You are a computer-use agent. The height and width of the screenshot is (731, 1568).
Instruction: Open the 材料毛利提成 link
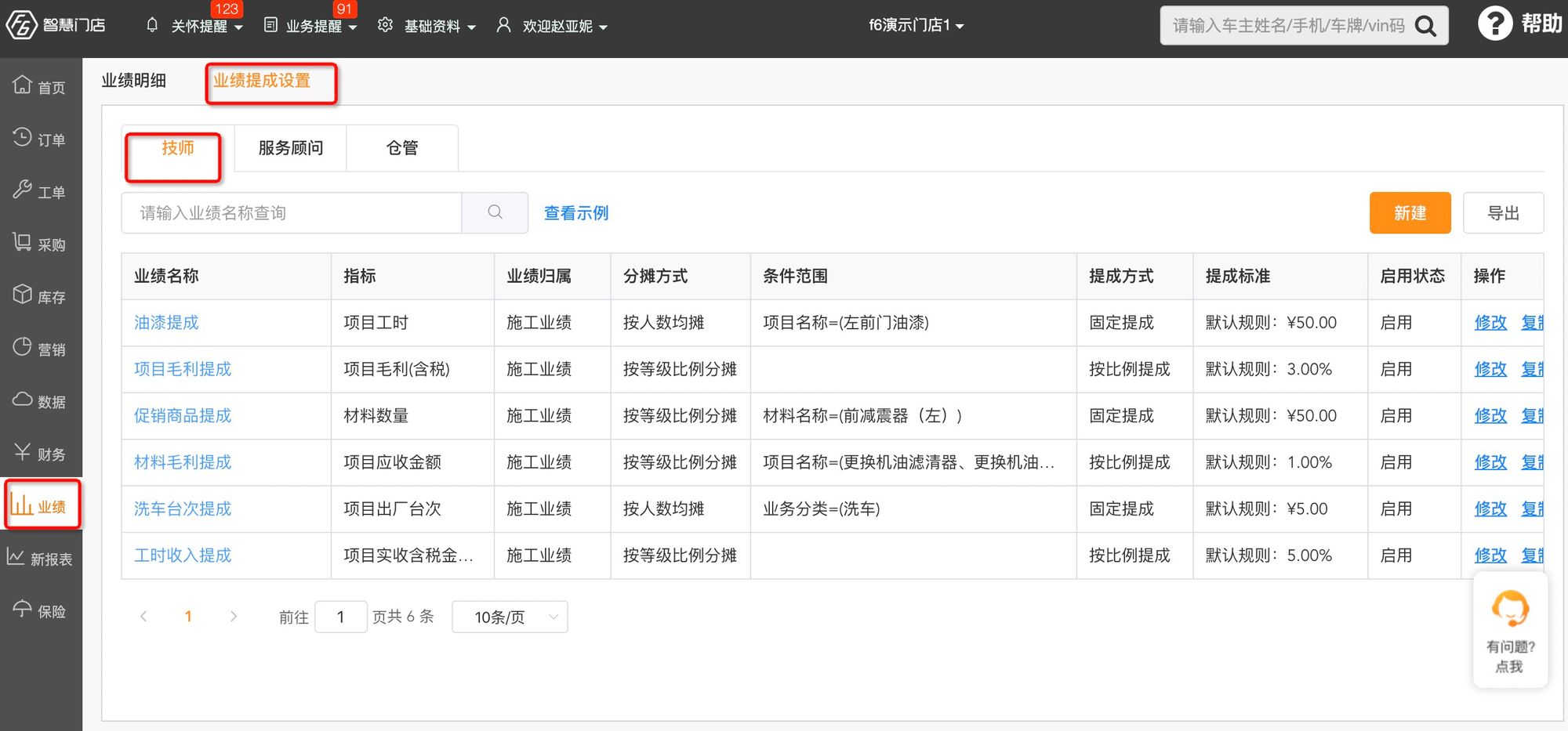(x=183, y=461)
